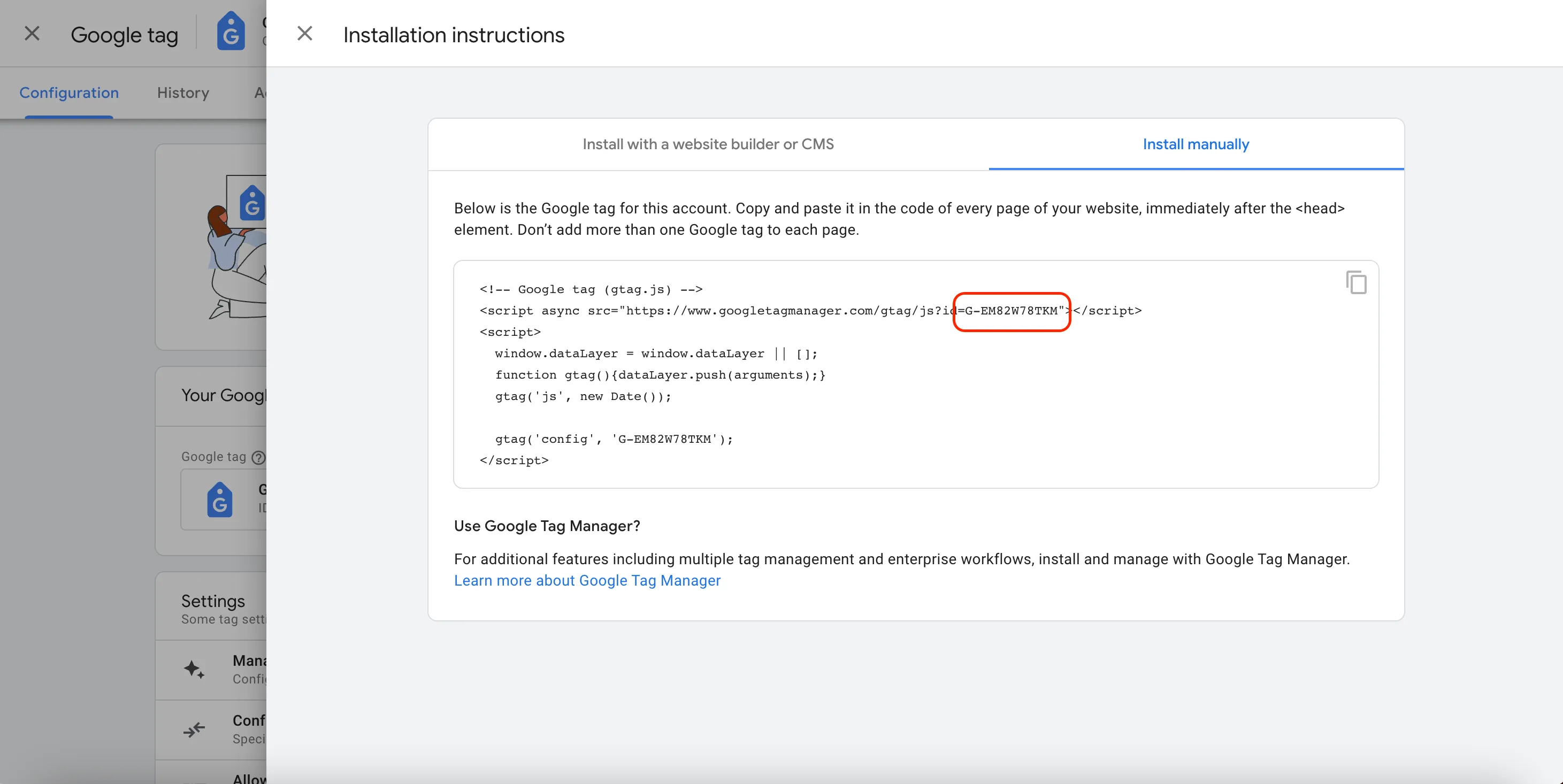Click the highlighted G-EM82W78TKM ID in script src
This screenshot has width=1563, height=784.
coord(1011,311)
